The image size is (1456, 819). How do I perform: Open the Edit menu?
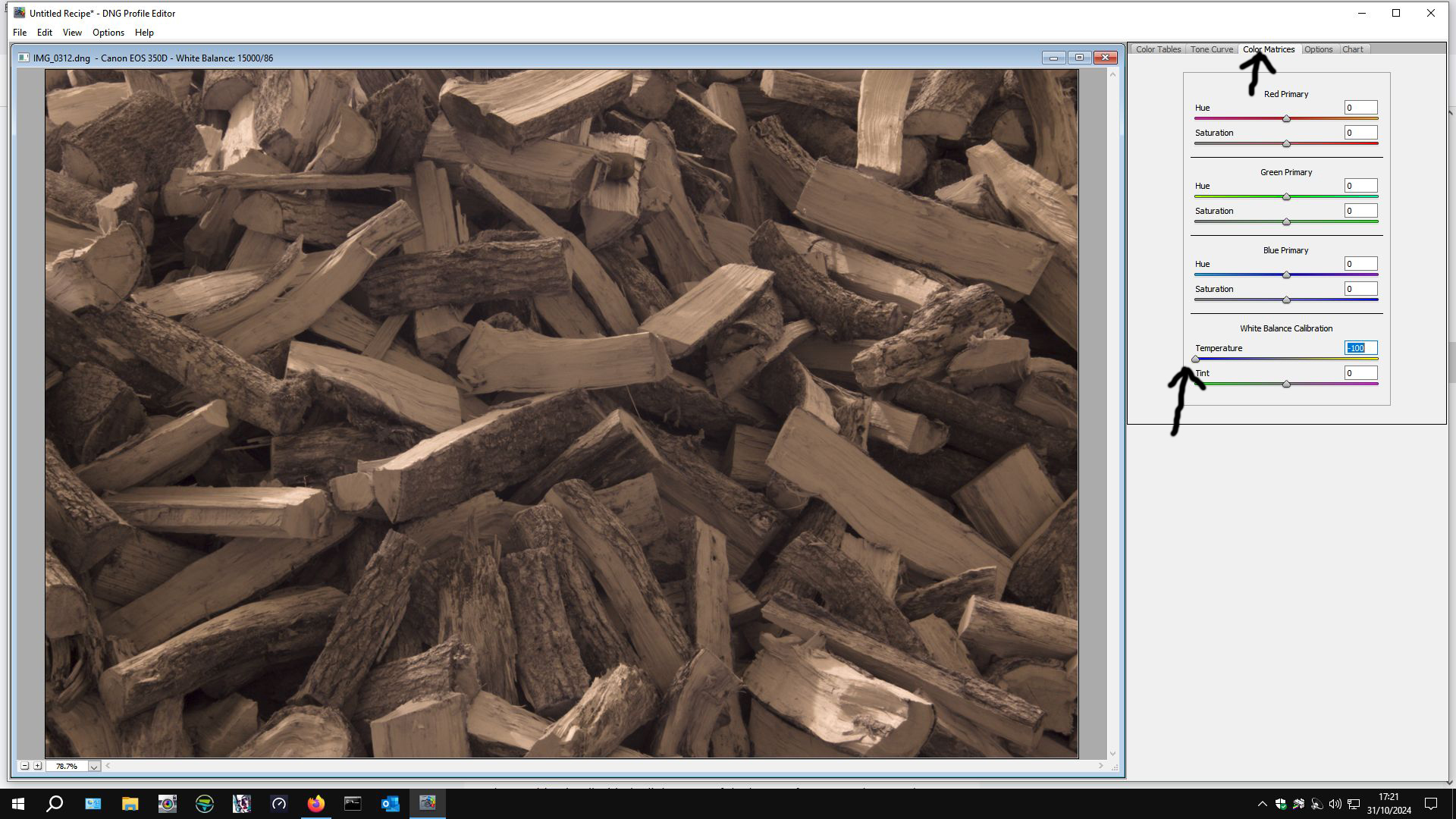pyautogui.click(x=45, y=33)
